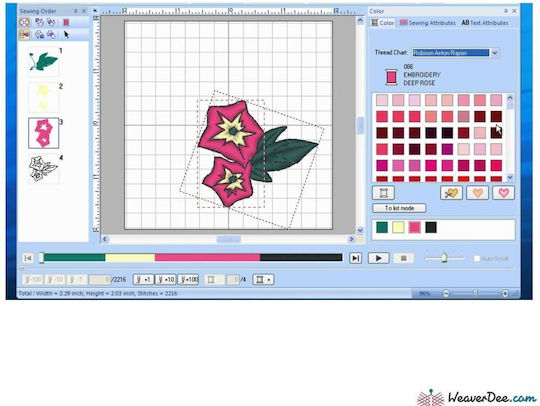
Task: Select the arrow pointer tool in Sewing Order
Action: 66,34
